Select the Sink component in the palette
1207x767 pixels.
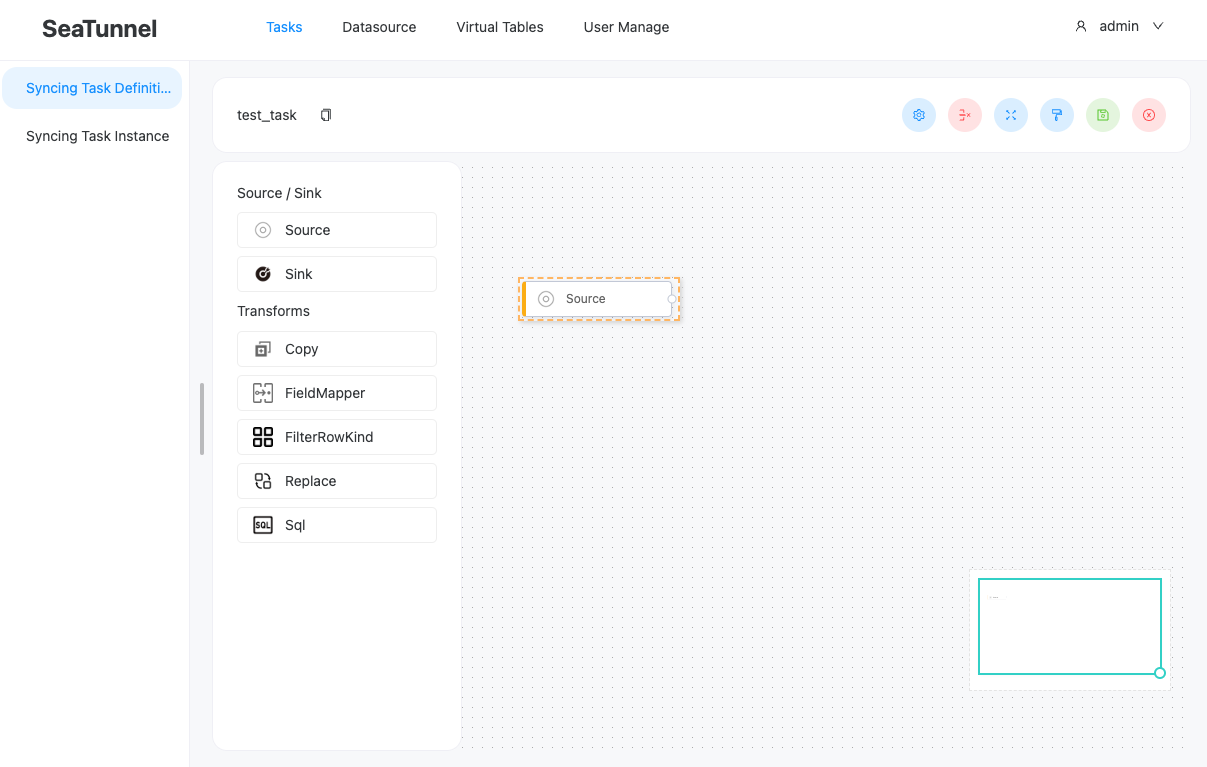click(337, 274)
